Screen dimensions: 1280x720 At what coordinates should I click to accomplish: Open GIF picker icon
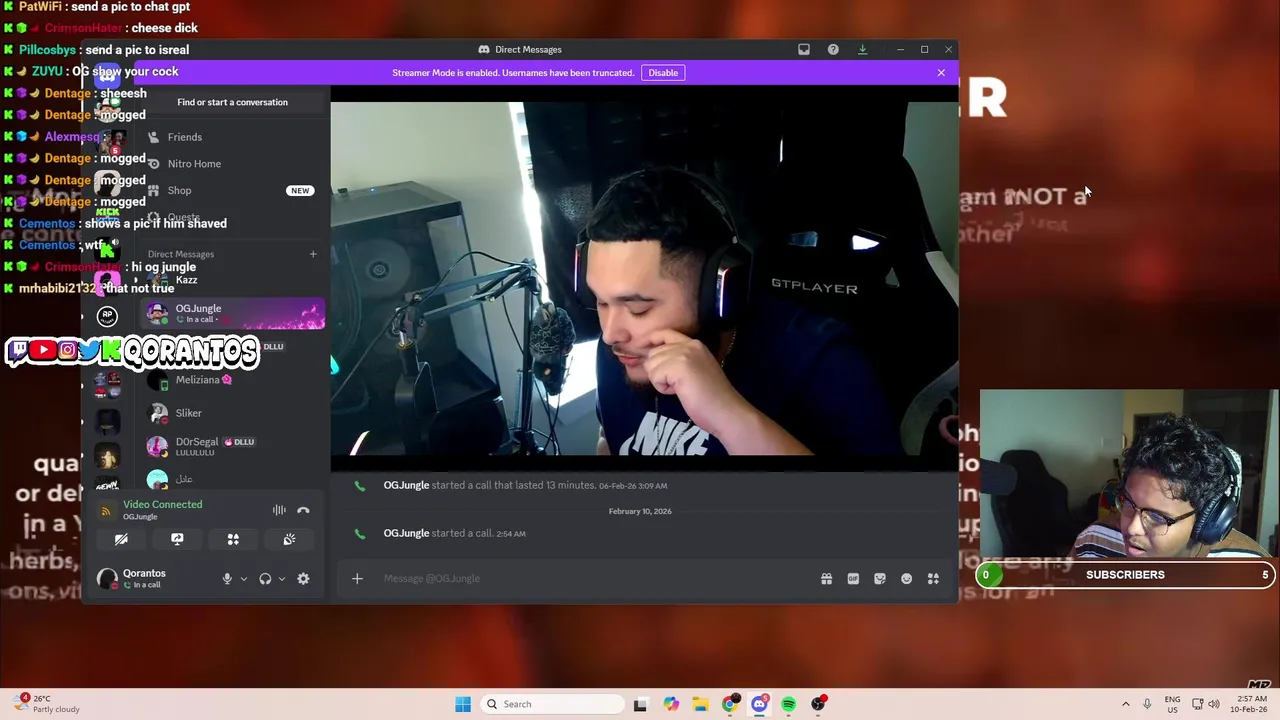point(853,578)
